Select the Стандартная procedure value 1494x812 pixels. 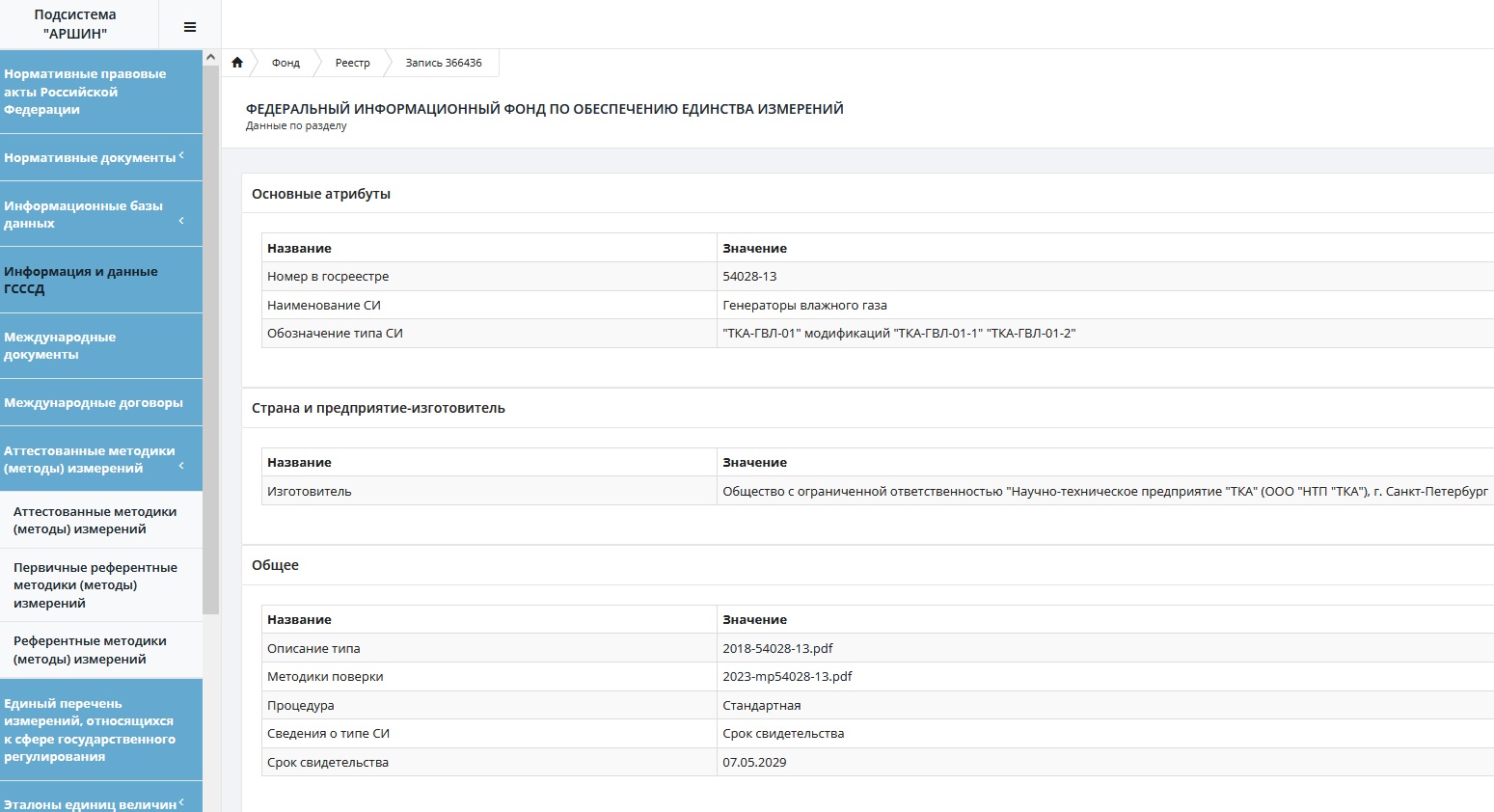pyautogui.click(x=761, y=705)
